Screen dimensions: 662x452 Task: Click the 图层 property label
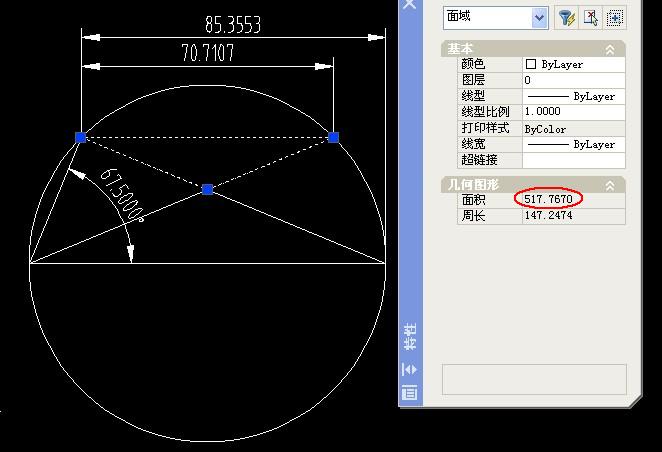tap(473, 80)
